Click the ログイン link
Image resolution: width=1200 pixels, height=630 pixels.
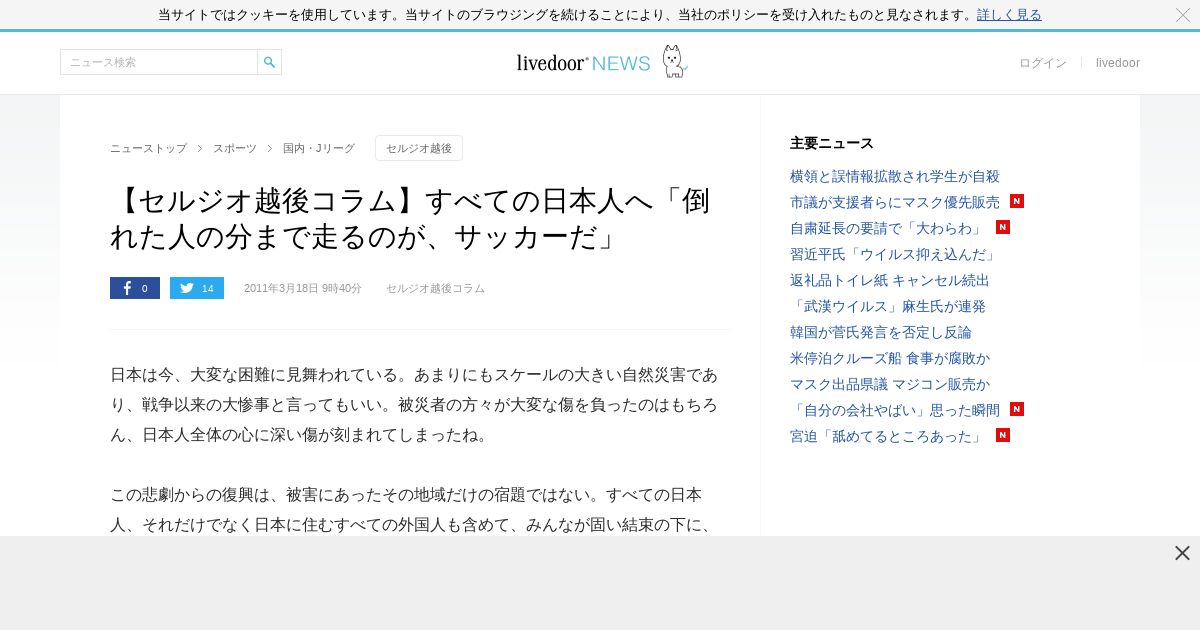1043,63
